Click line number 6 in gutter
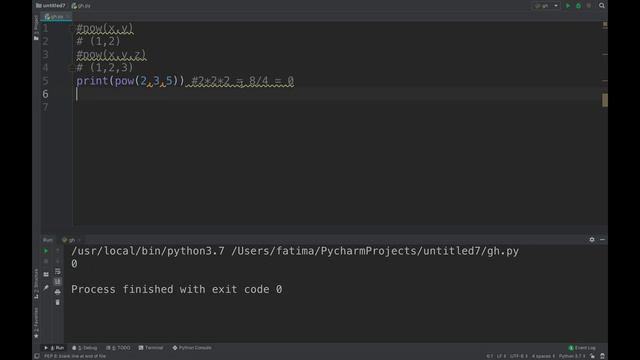This screenshot has width=640, height=360. click(45, 94)
